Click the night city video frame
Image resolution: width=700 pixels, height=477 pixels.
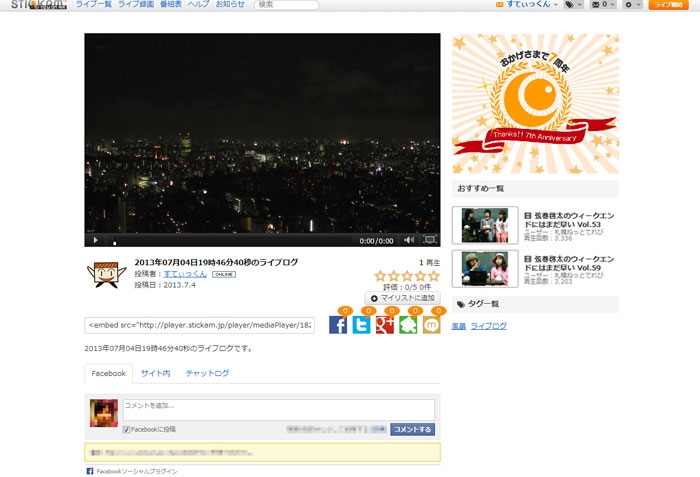click(262, 133)
